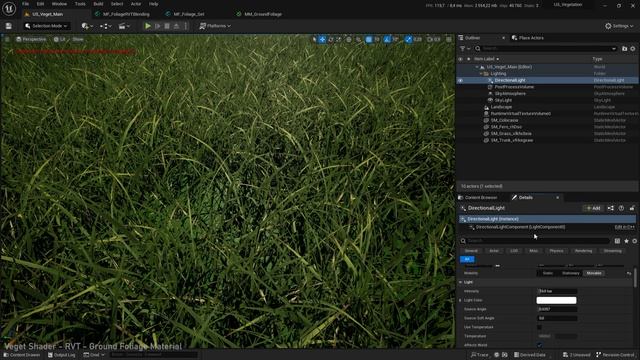Set Mobility to Stationary
This screenshot has height=360, width=640.
[571, 273]
